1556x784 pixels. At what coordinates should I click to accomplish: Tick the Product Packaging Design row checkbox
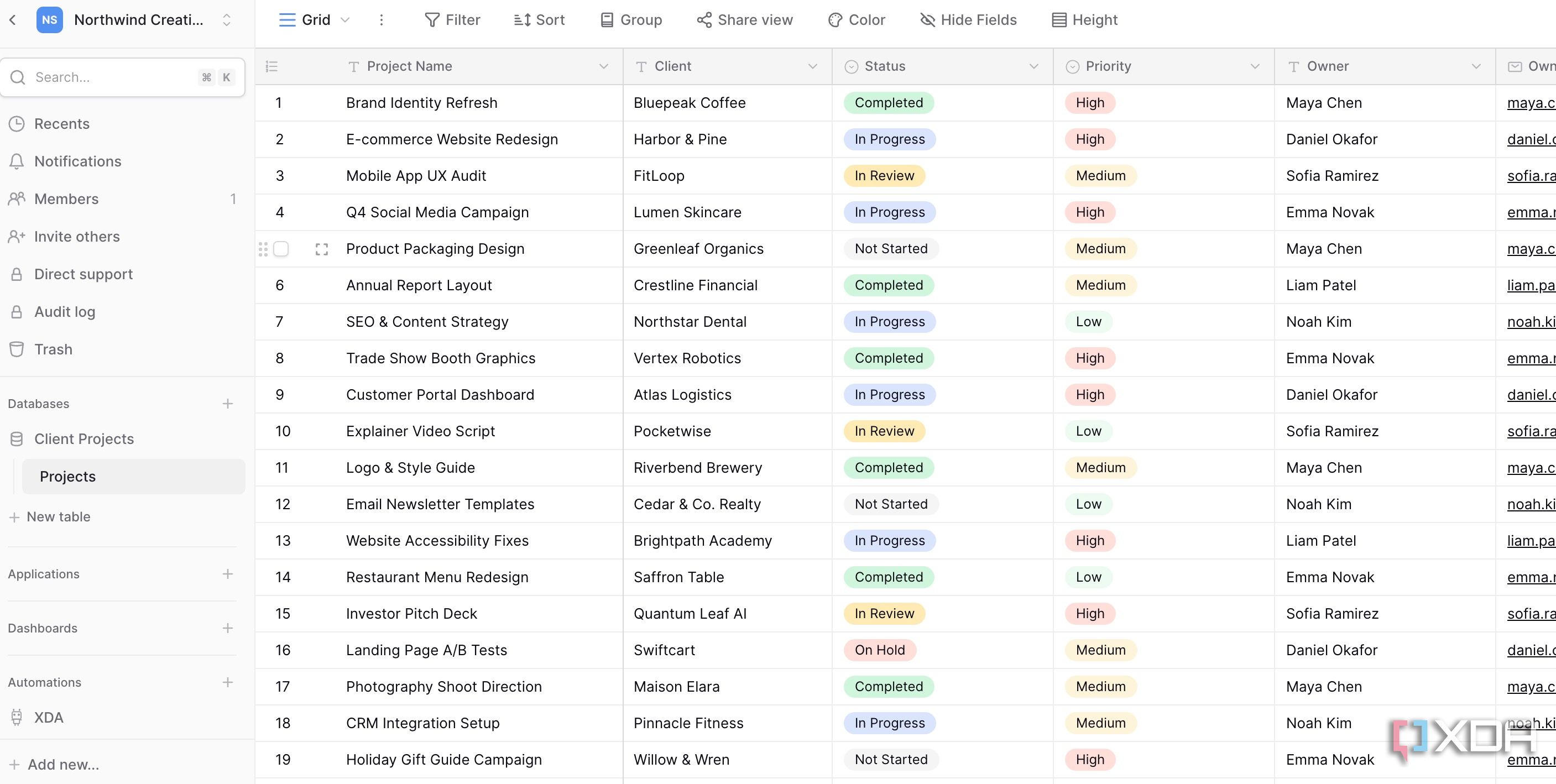(281, 249)
